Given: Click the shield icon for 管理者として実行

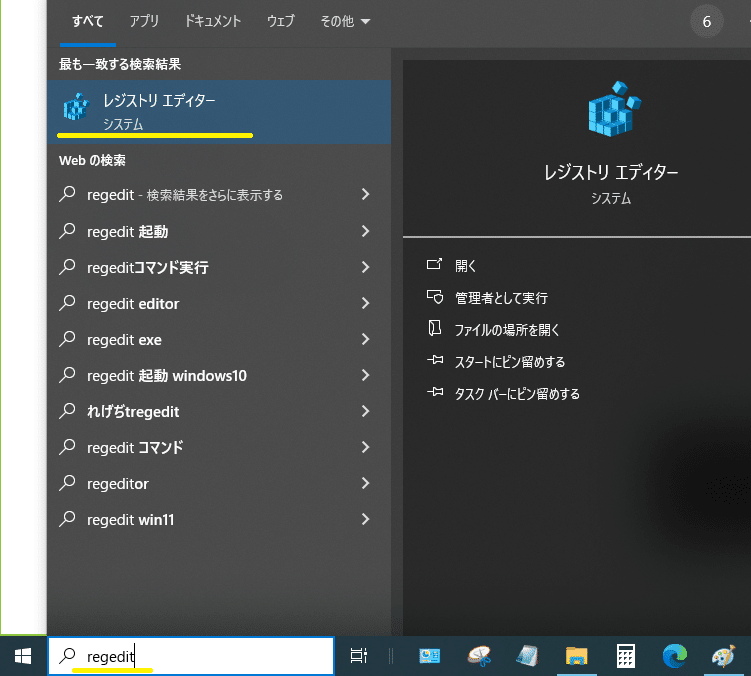Looking at the screenshot, I should coord(435,297).
